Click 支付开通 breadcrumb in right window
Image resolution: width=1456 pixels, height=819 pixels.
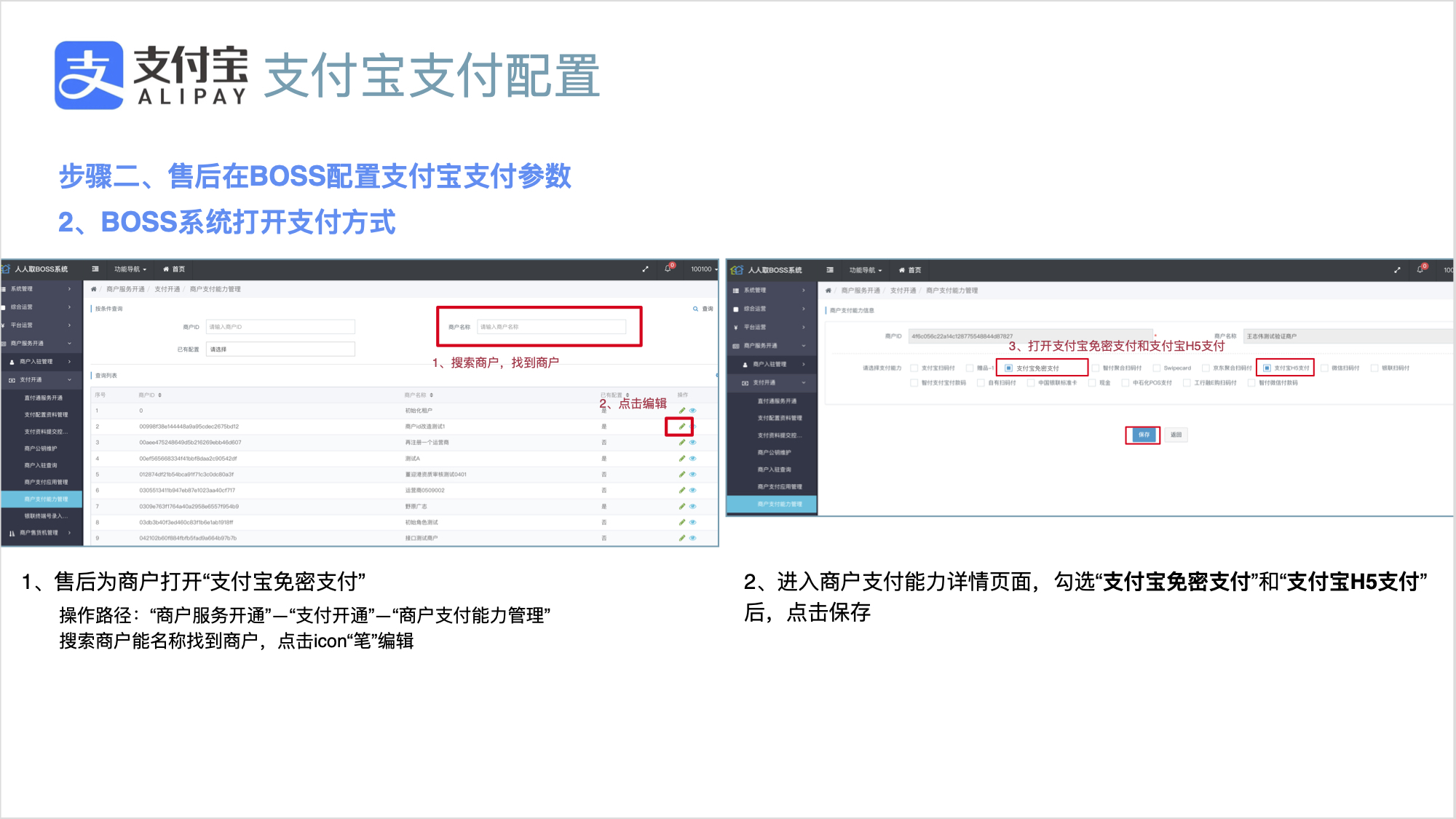(903, 290)
